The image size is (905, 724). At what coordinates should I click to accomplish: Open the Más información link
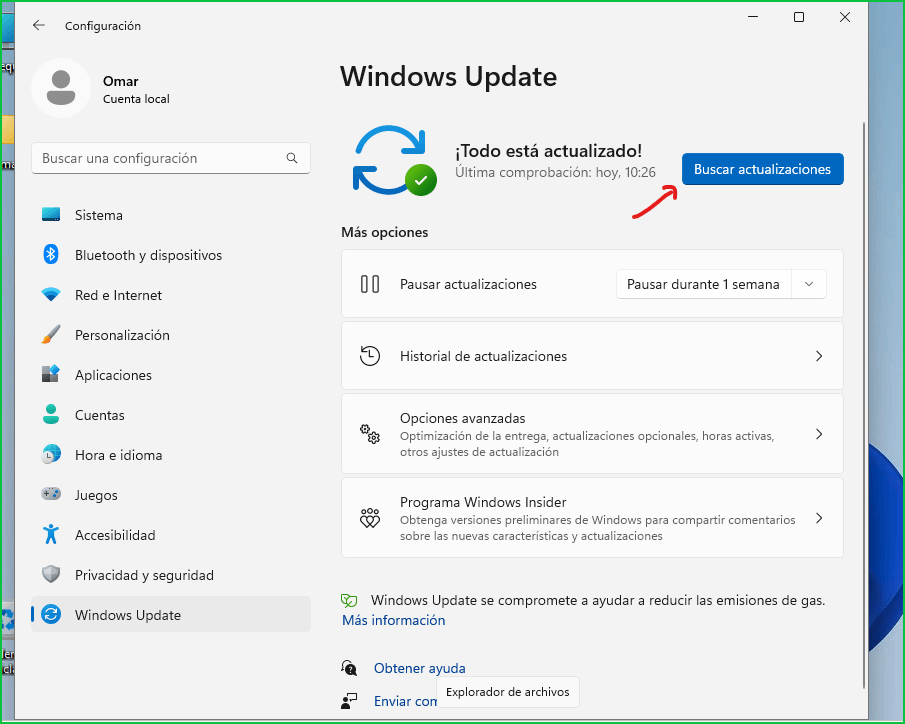pyautogui.click(x=394, y=620)
